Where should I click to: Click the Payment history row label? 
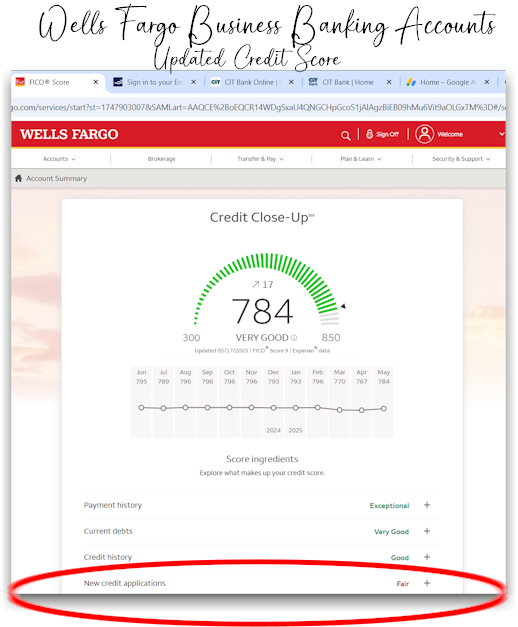coord(113,505)
